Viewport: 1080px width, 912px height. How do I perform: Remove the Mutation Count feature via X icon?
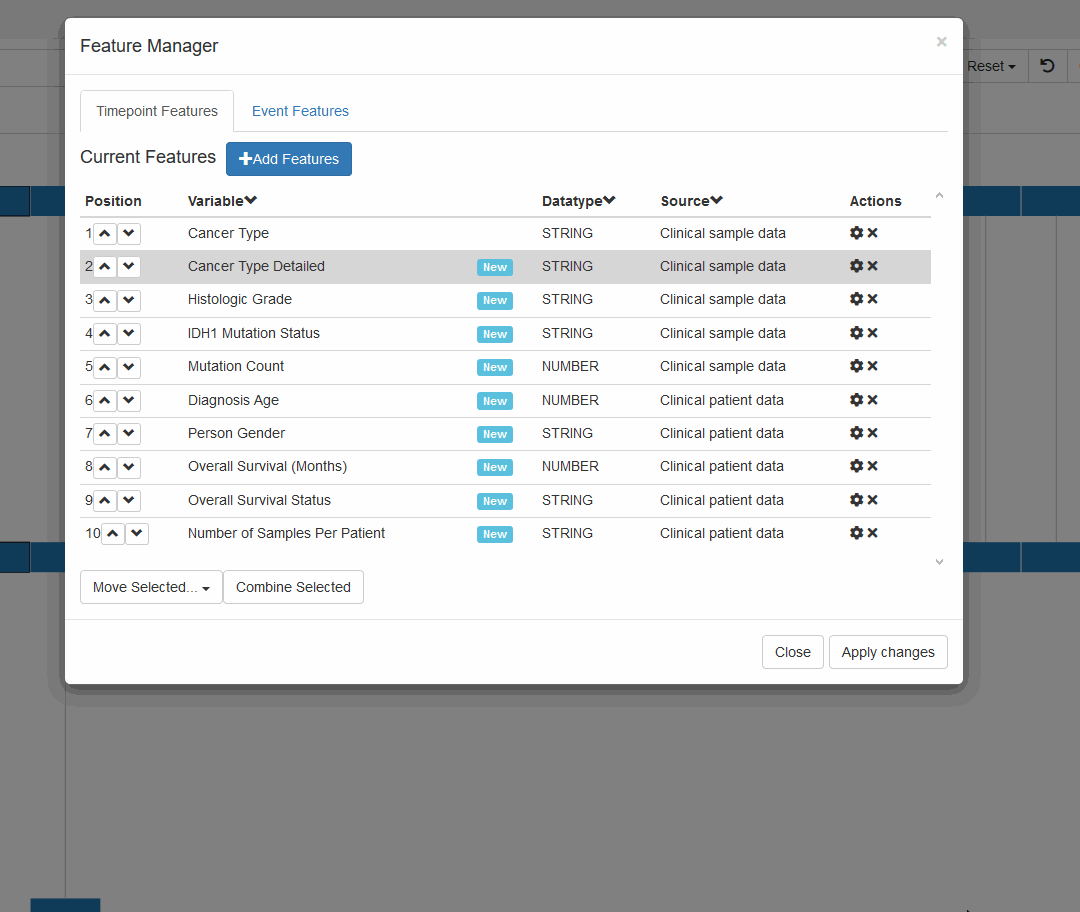coord(870,366)
